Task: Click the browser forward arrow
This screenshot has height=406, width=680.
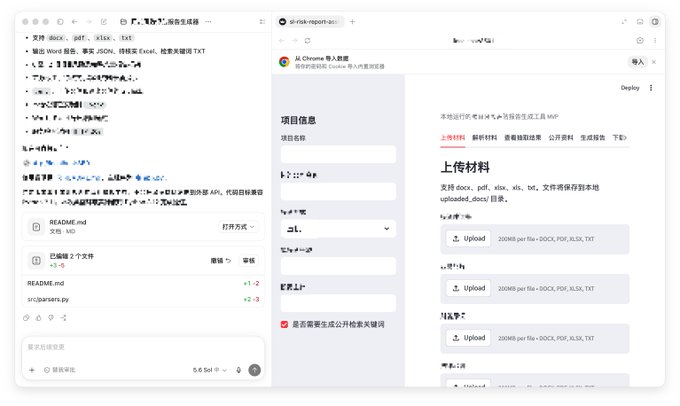Action: tap(295, 40)
